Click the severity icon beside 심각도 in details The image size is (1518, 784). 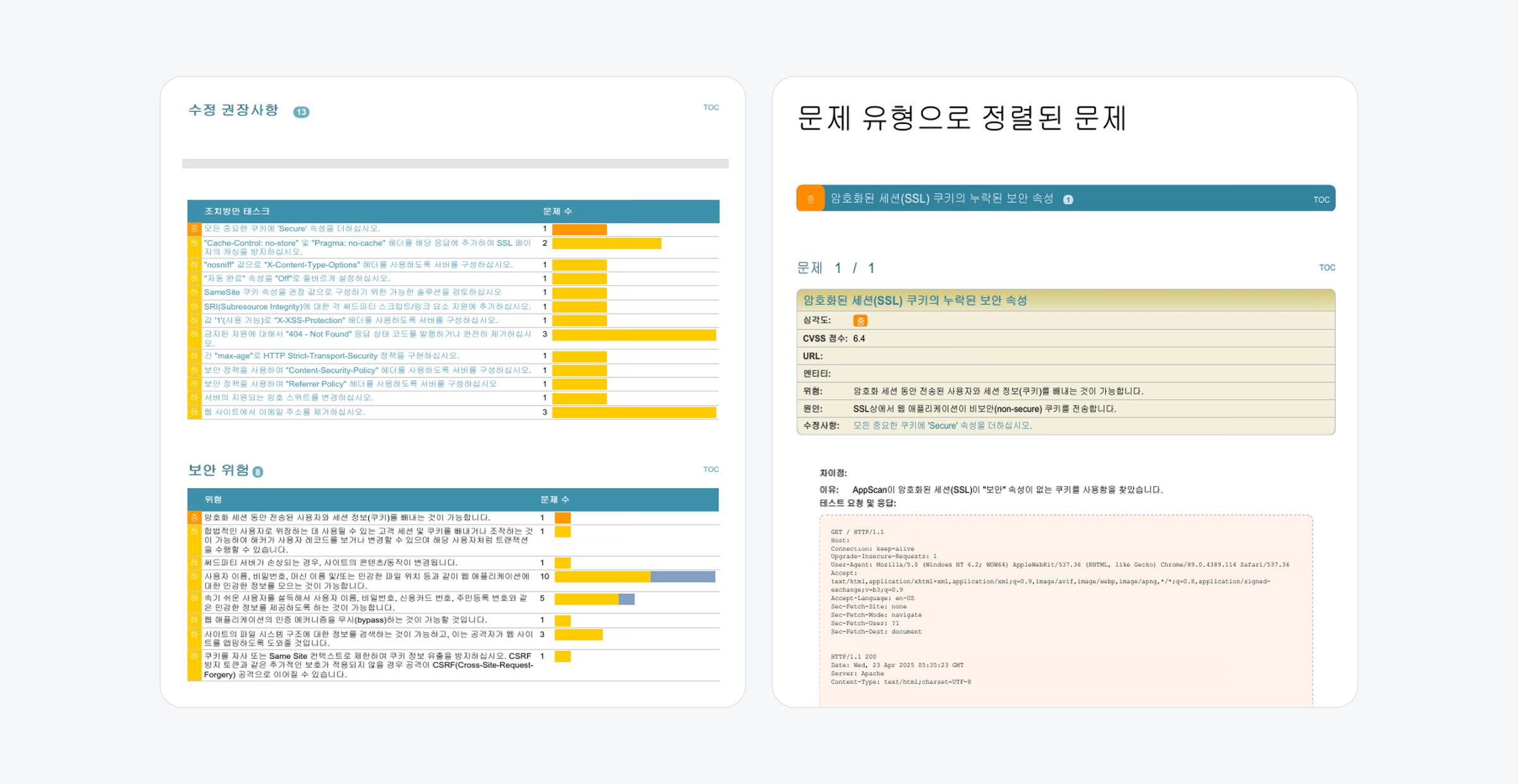tap(860, 321)
